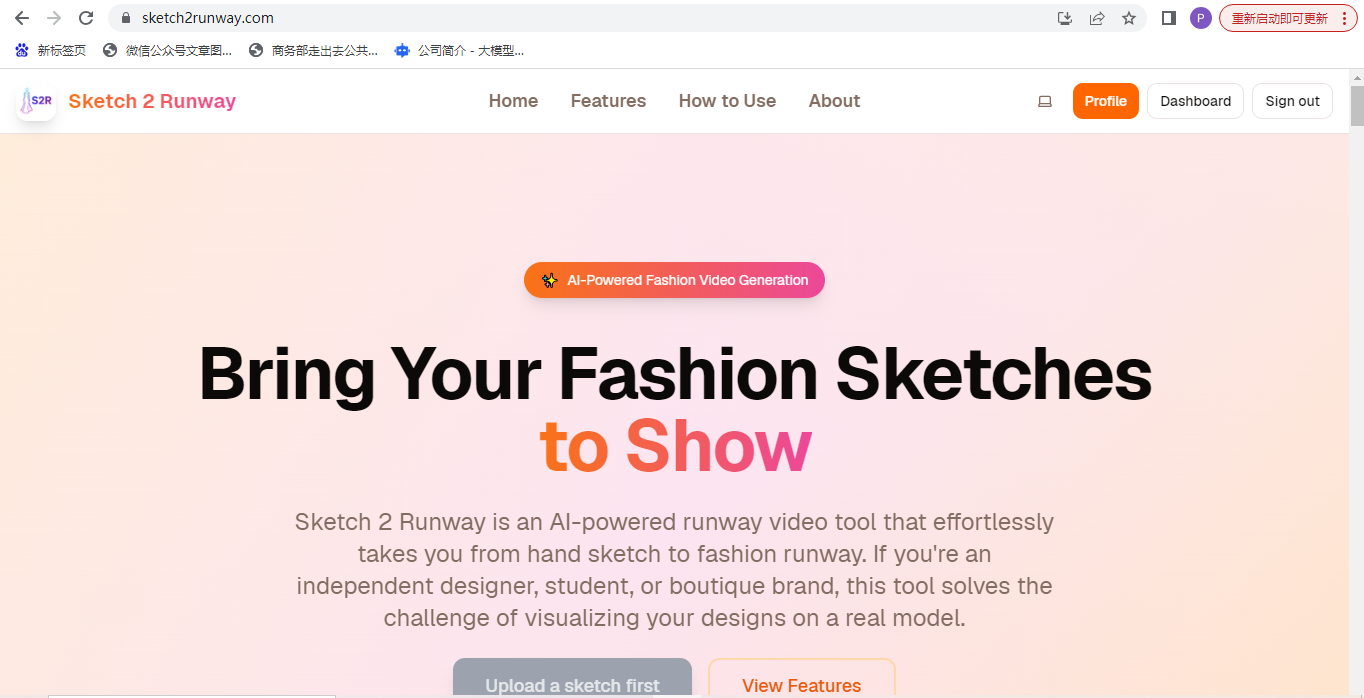
Task: Click the Upload a sketch first button
Action: pyautogui.click(x=572, y=684)
